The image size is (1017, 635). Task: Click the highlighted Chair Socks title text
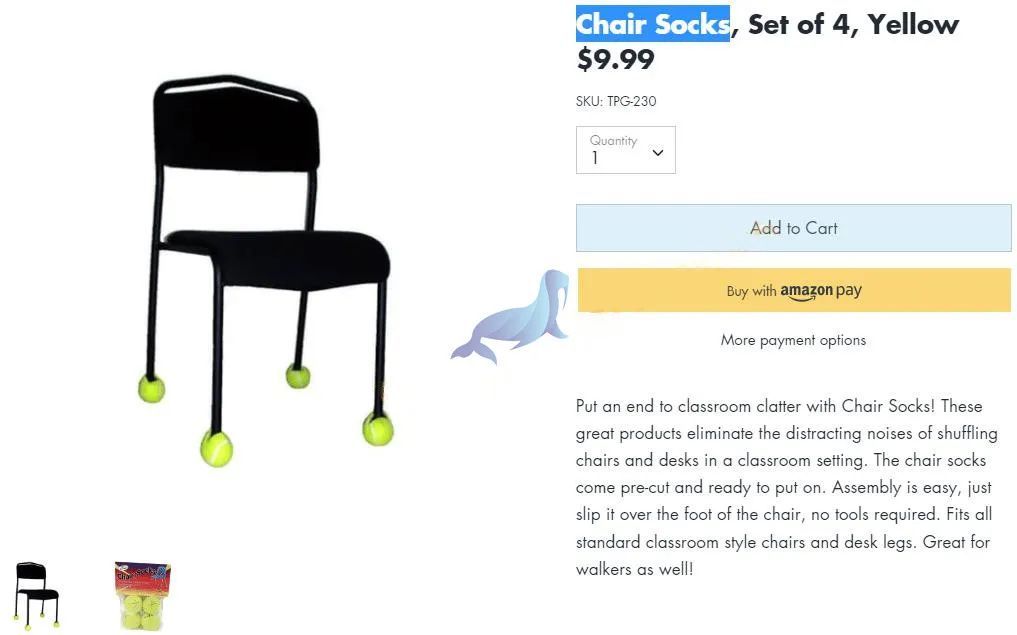pos(652,24)
